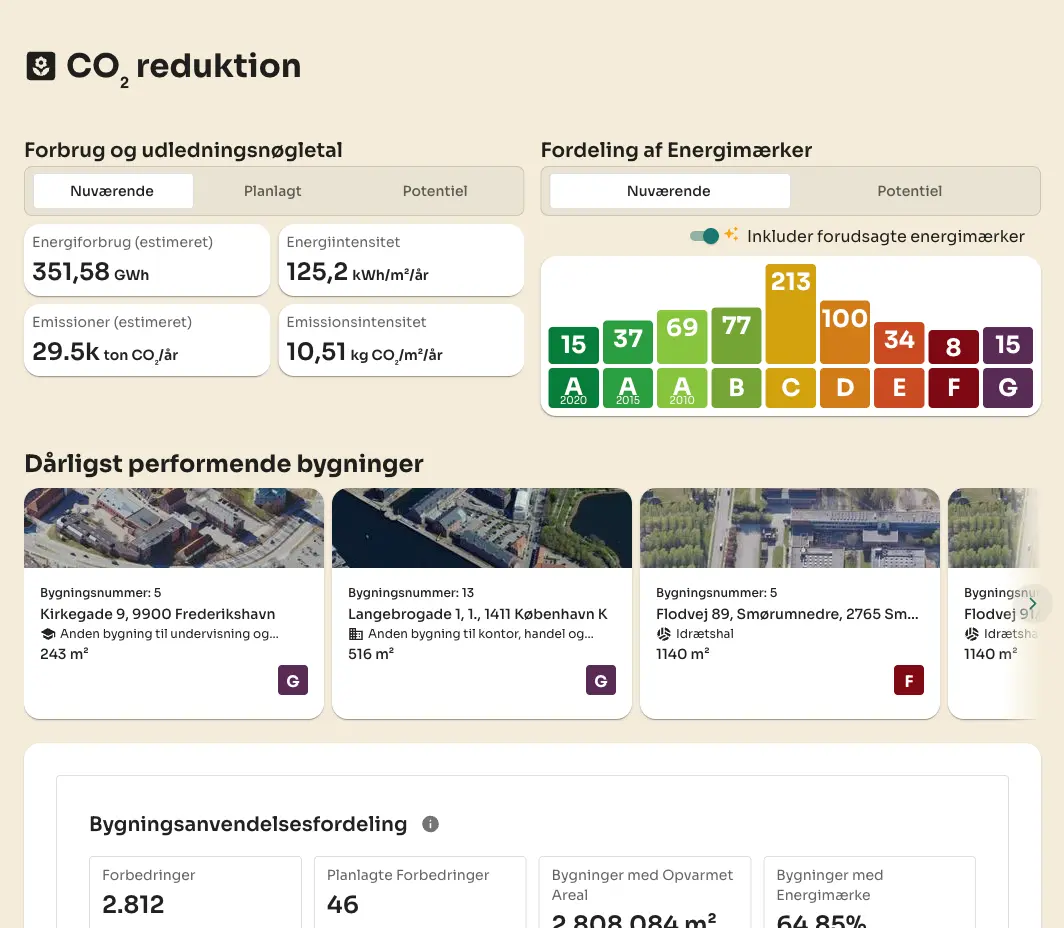The image size is (1064, 928).
Task: Click the A 2020 energy label tile
Action: click(x=573, y=387)
